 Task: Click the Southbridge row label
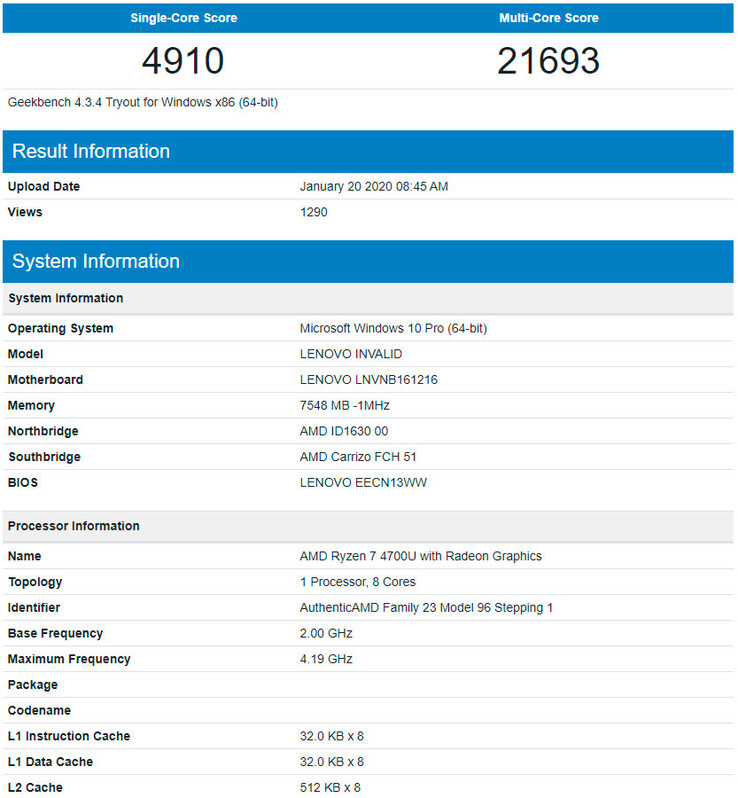[44, 457]
